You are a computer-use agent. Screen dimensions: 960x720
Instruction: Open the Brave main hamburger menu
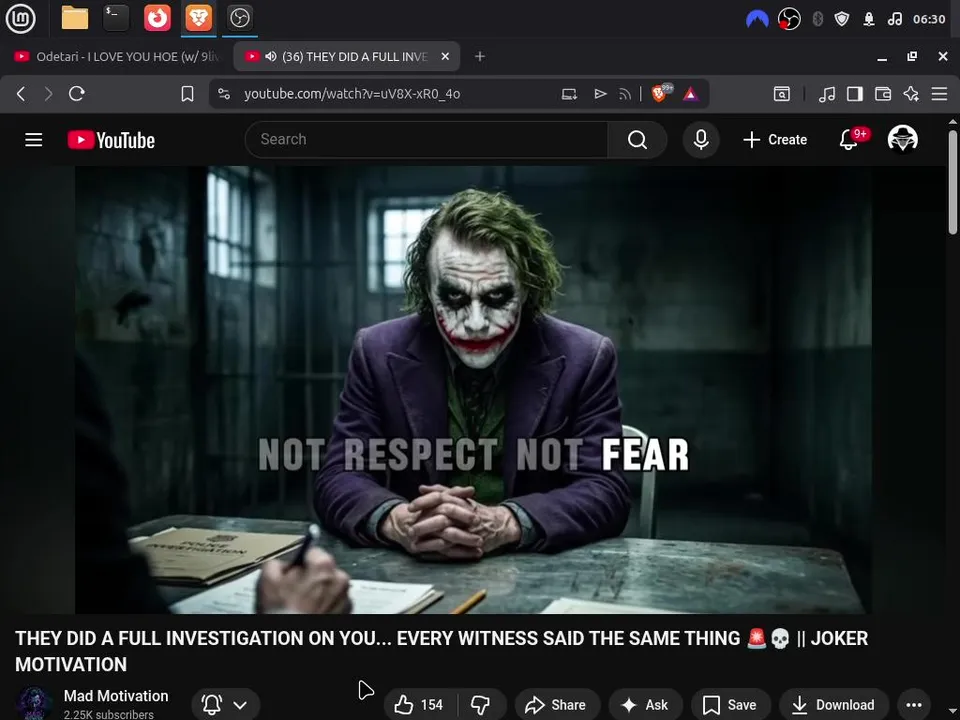tap(939, 94)
